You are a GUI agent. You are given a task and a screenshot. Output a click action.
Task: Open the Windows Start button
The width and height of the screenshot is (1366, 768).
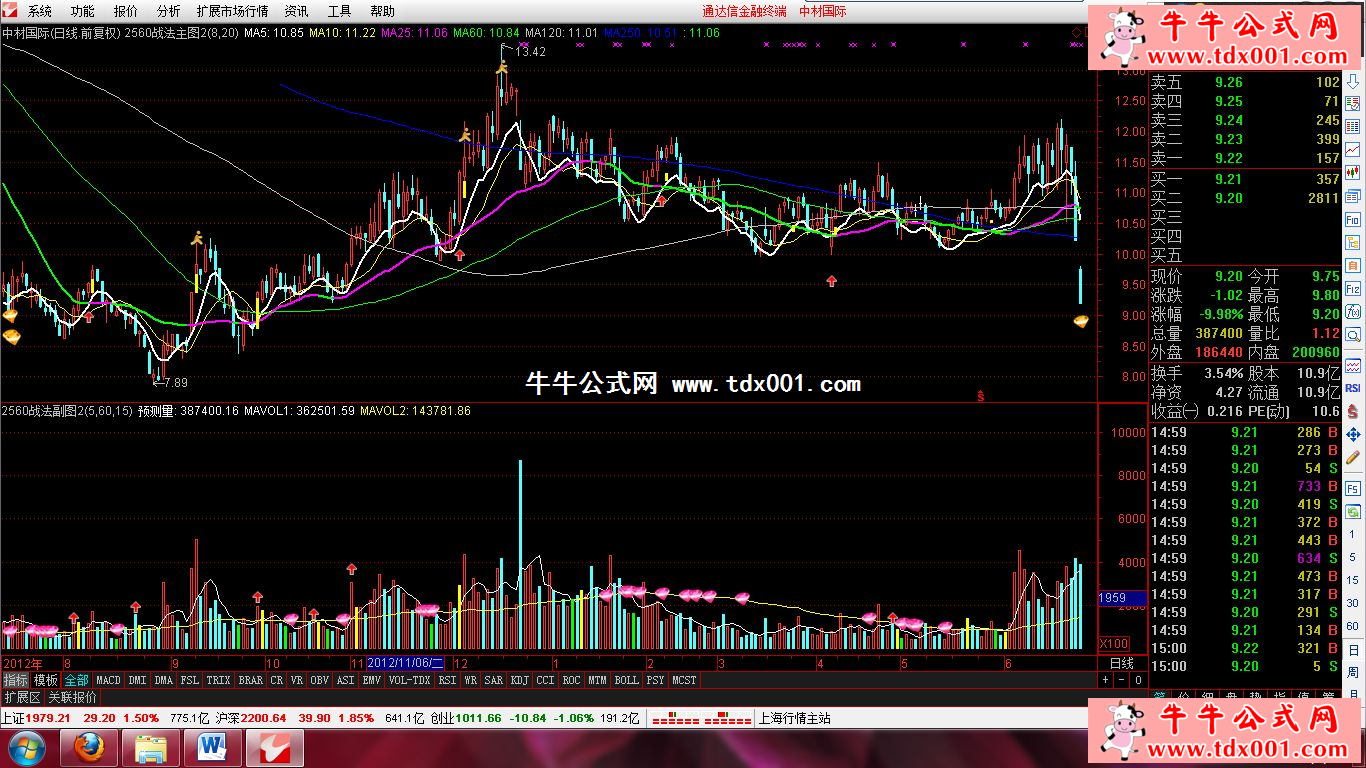click(25, 748)
